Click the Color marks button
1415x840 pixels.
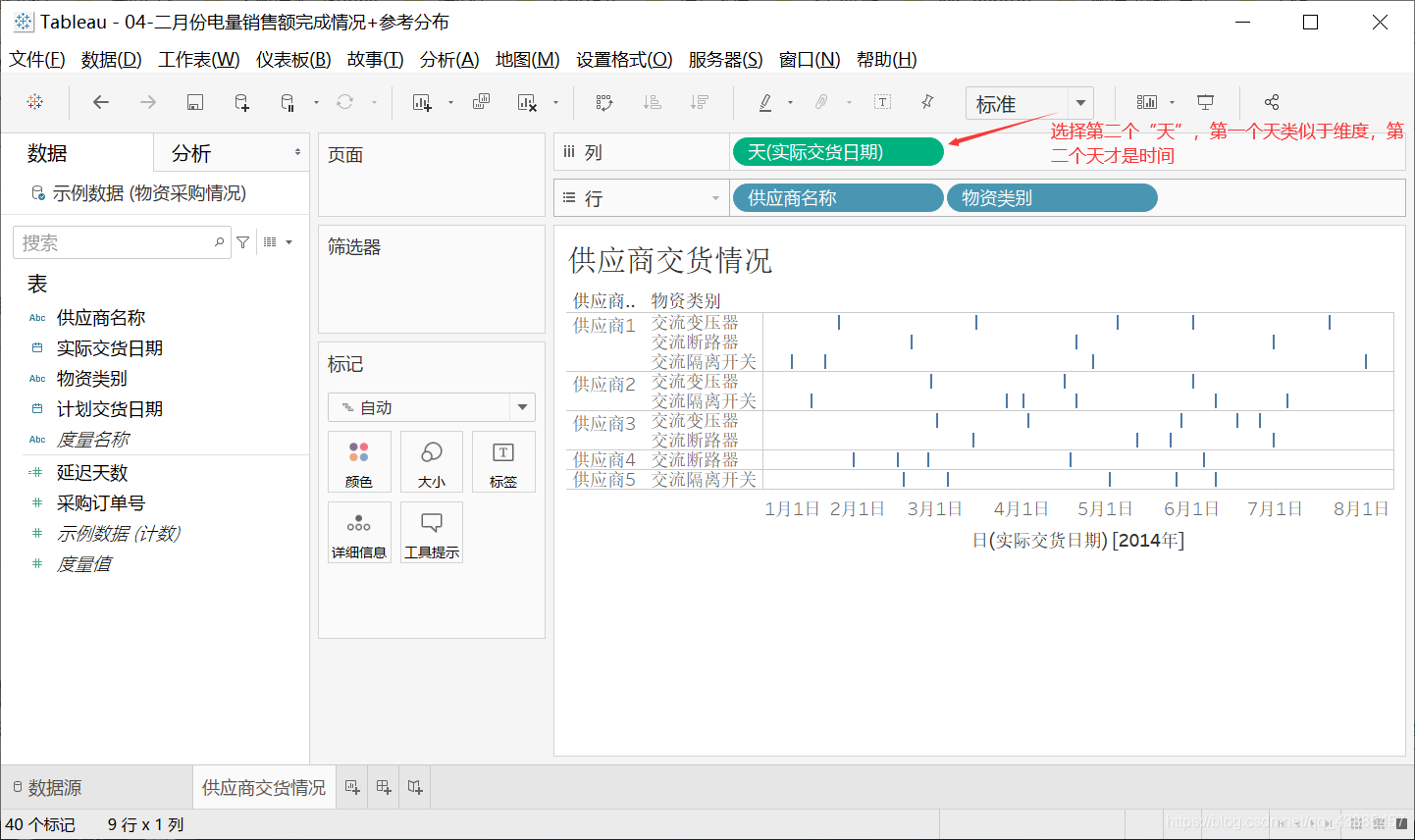click(359, 462)
